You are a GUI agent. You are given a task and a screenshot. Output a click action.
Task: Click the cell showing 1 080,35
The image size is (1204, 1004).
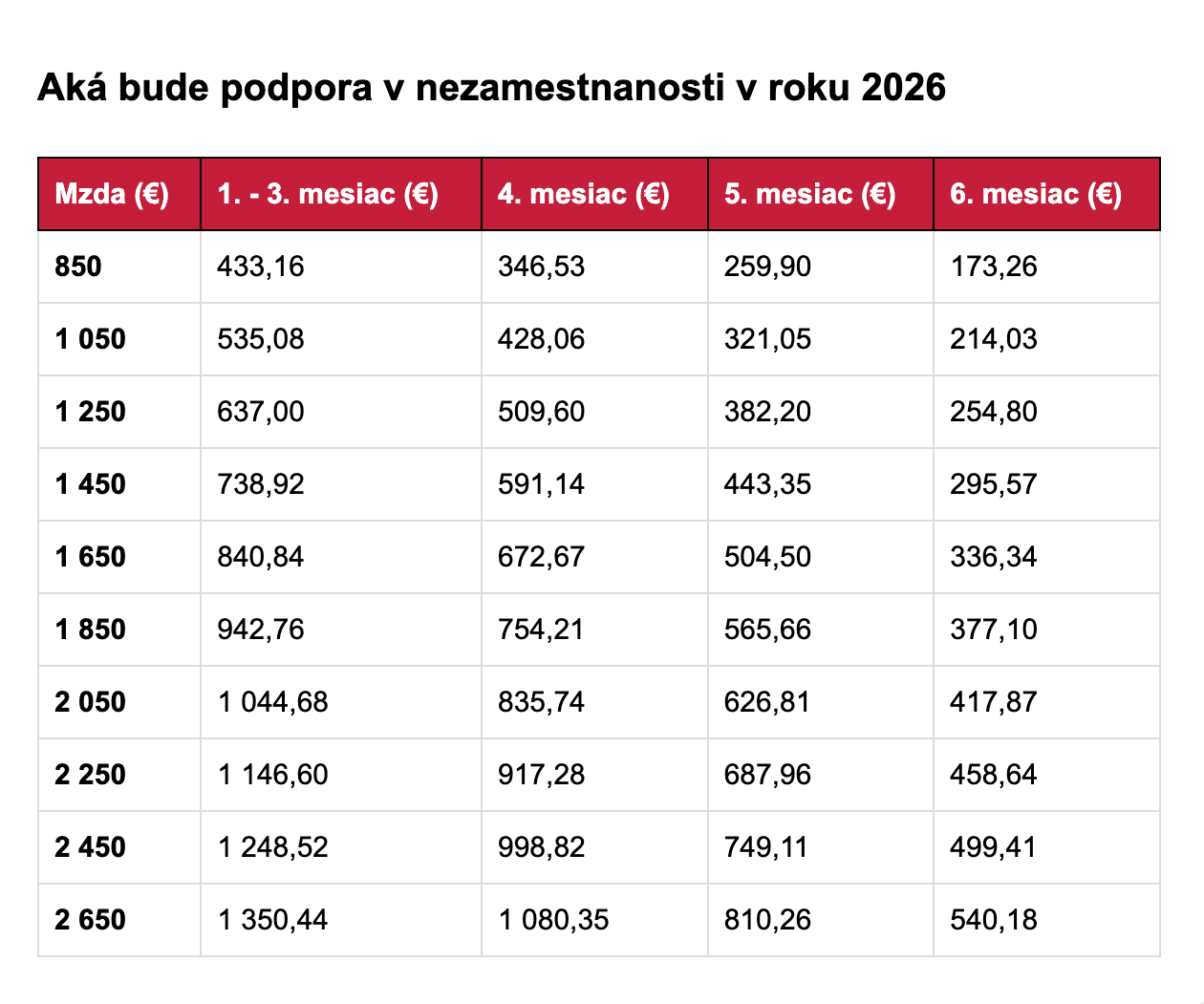coord(553,920)
